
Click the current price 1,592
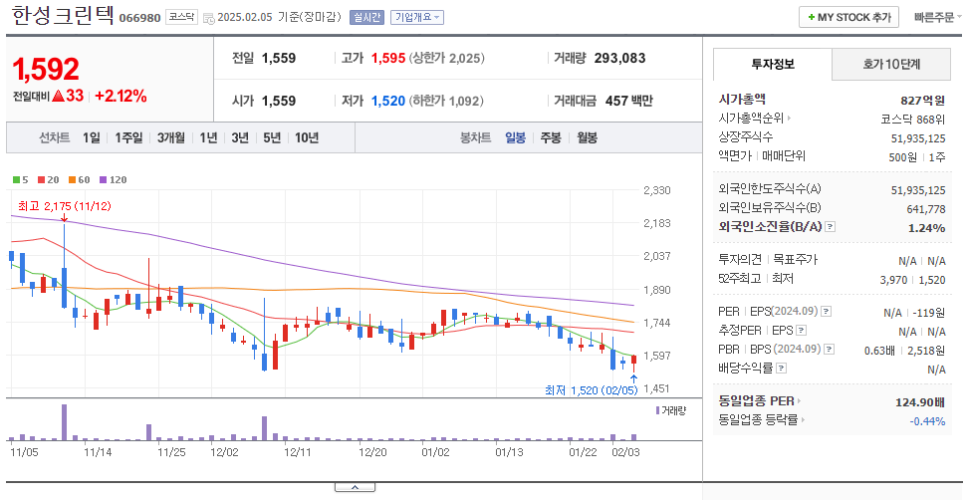pos(46,69)
